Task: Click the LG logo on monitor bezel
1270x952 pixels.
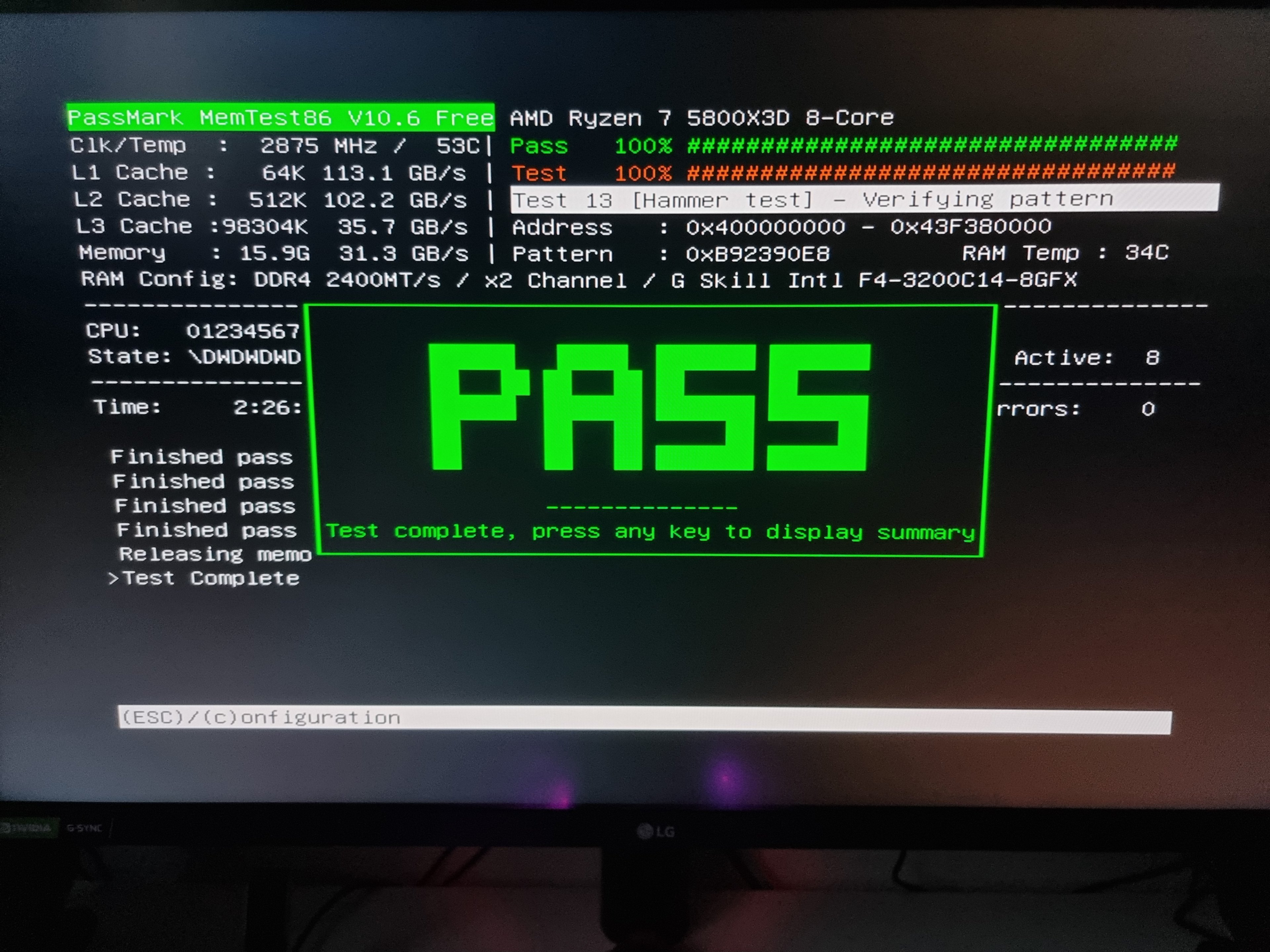Action: (656, 831)
